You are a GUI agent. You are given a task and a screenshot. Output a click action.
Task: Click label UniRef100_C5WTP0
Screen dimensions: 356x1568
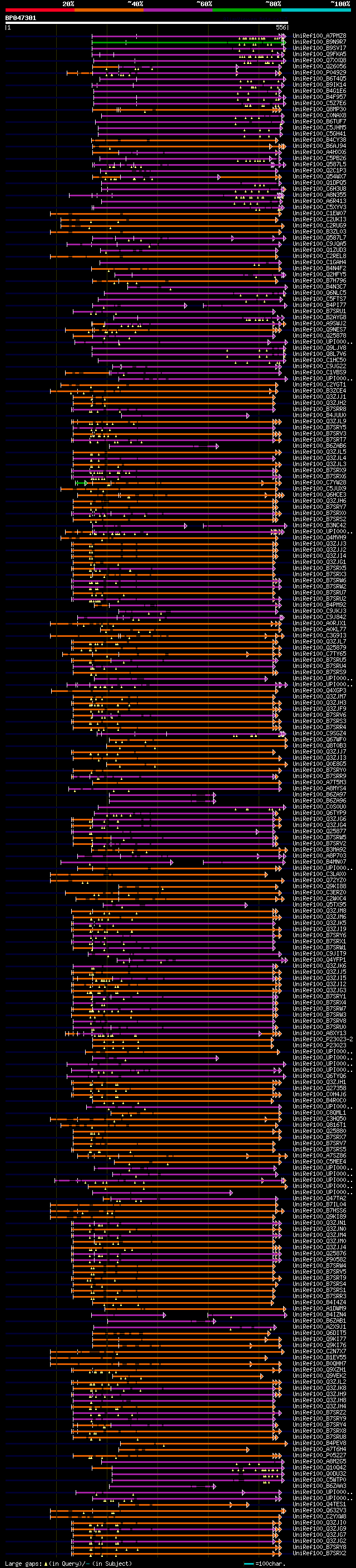[x=319, y=1479]
